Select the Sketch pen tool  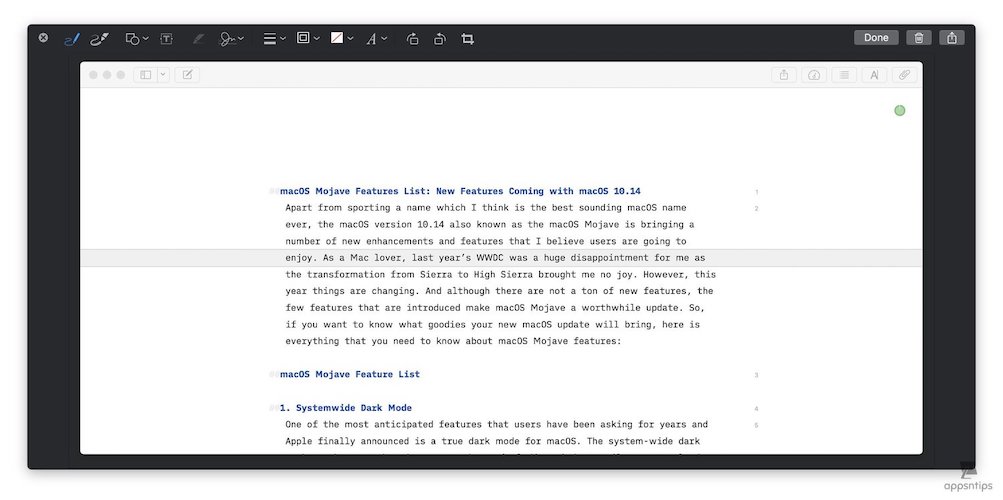point(71,39)
